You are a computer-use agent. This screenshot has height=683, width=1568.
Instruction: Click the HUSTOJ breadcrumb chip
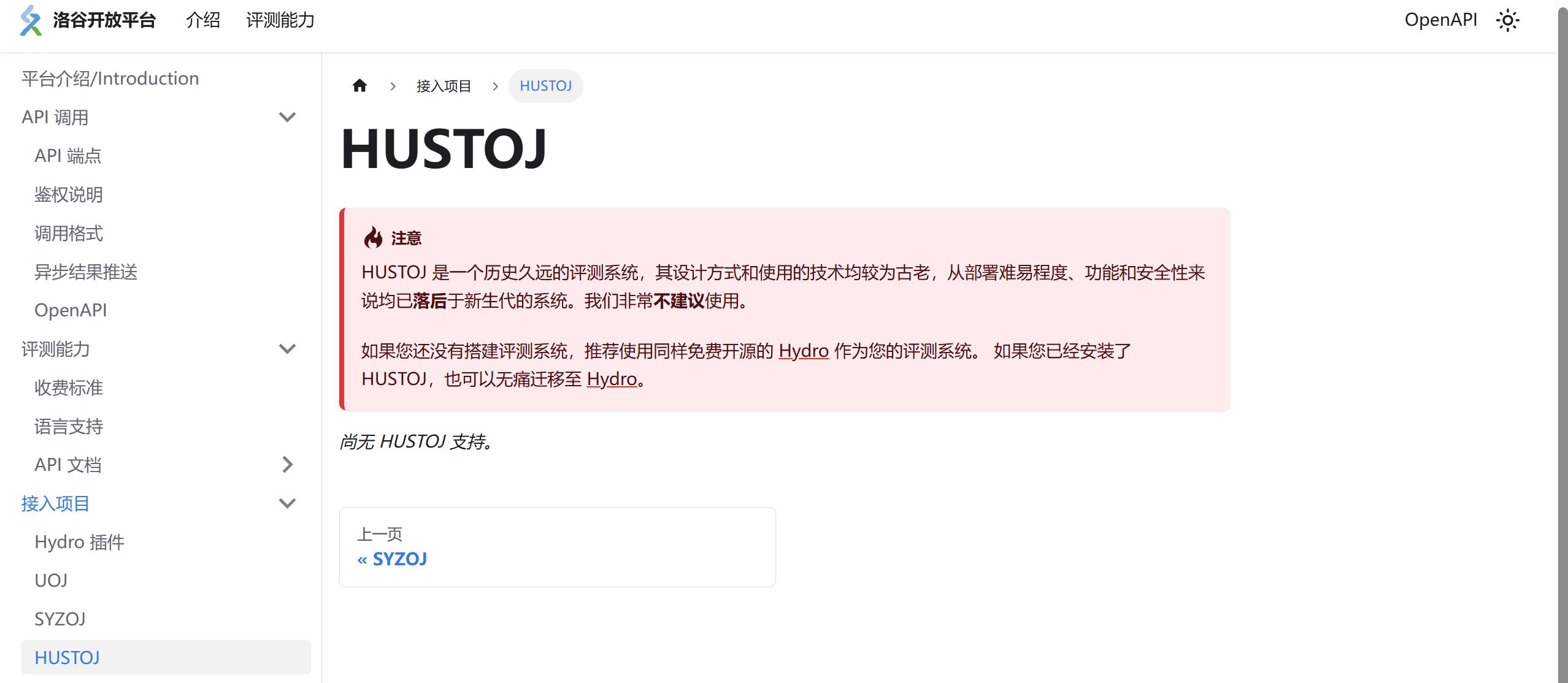coord(545,86)
